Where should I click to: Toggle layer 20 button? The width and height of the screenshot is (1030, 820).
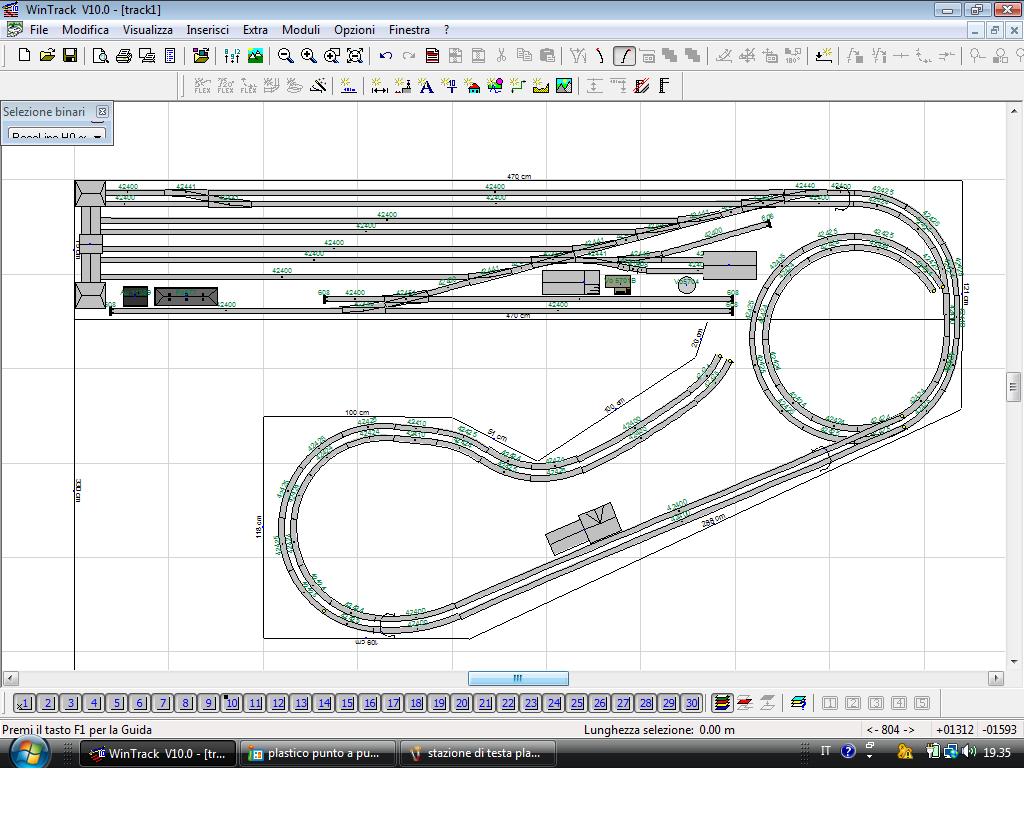click(462, 703)
